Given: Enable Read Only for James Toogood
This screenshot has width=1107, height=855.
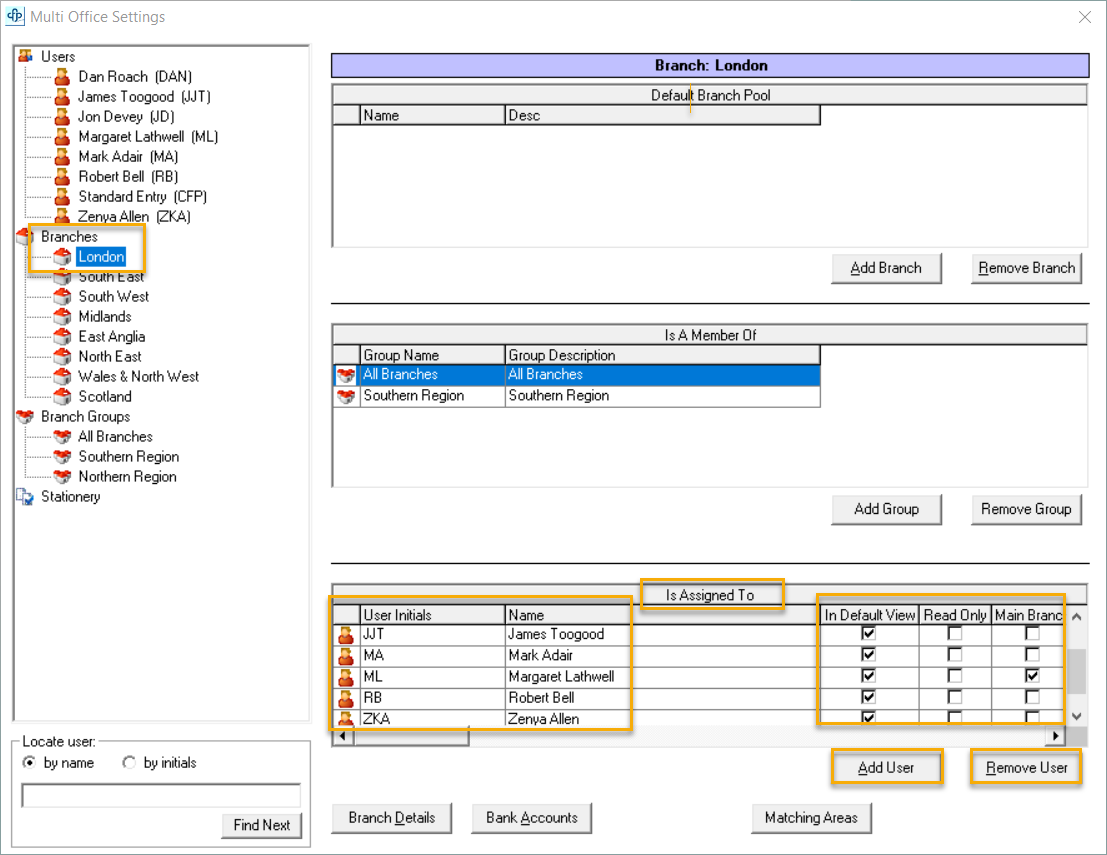Looking at the screenshot, I should click(955, 633).
